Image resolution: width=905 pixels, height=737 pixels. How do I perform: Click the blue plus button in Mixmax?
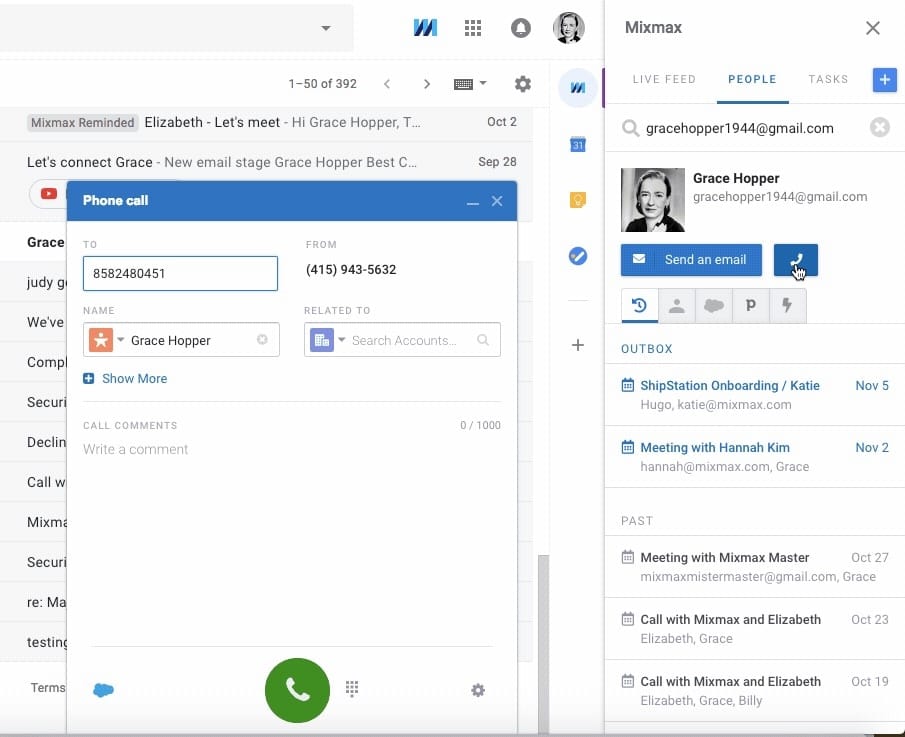click(884, 80)
